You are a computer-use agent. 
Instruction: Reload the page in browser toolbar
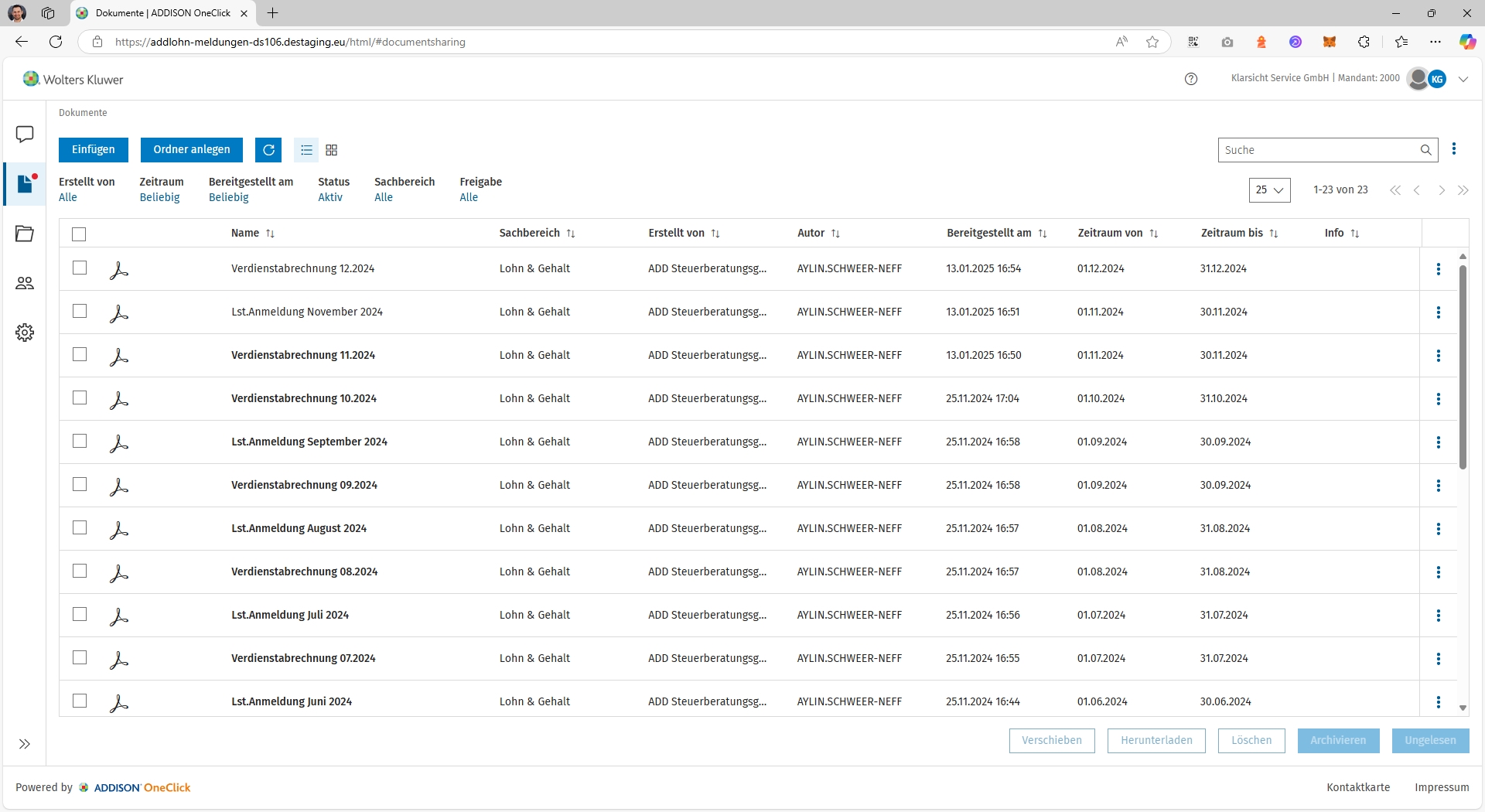point(56,42)
